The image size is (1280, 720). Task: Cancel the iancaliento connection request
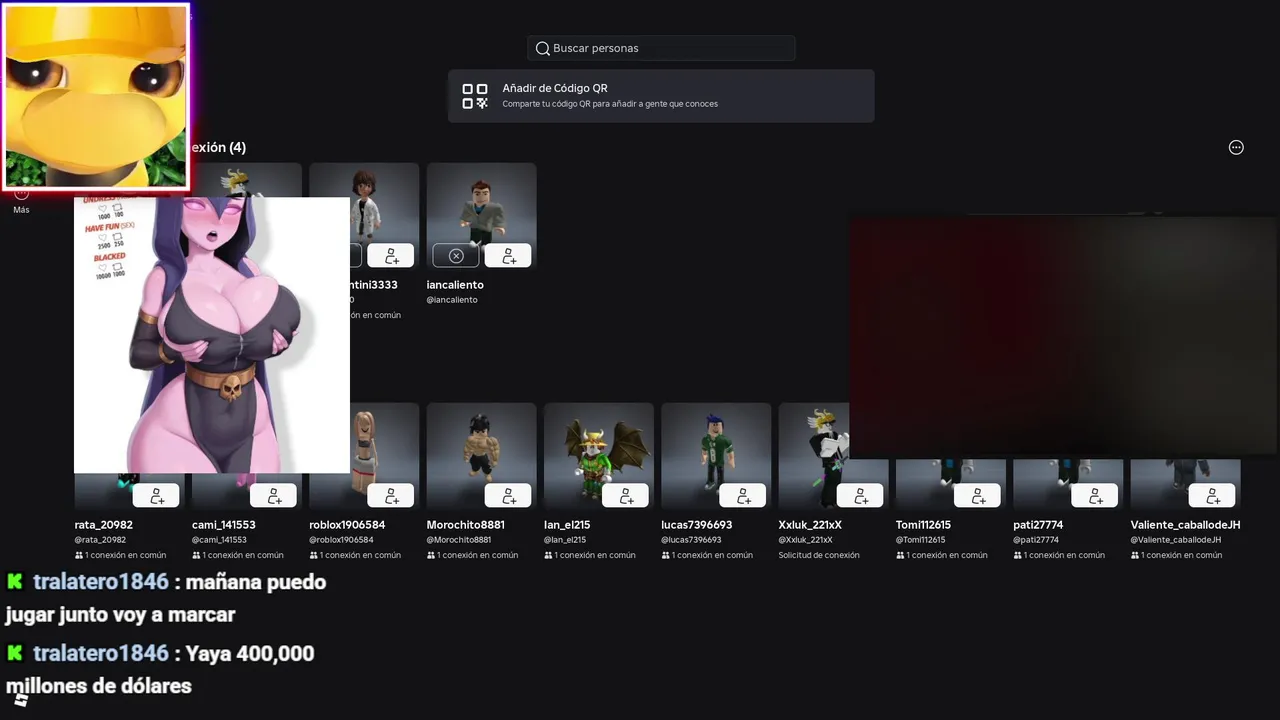click(x=456, y=256)
